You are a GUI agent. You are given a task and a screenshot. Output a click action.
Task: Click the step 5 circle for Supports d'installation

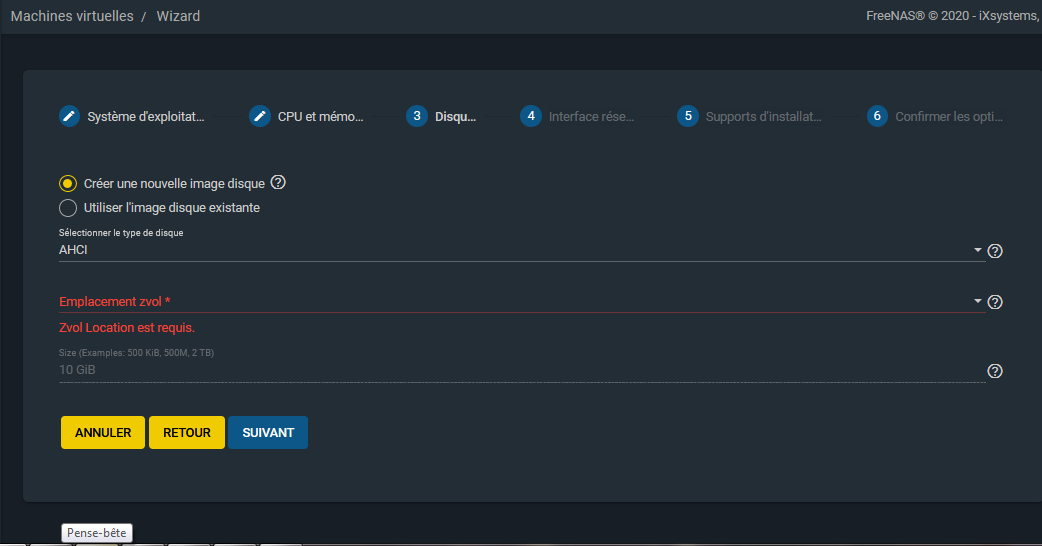click(687, 116)
